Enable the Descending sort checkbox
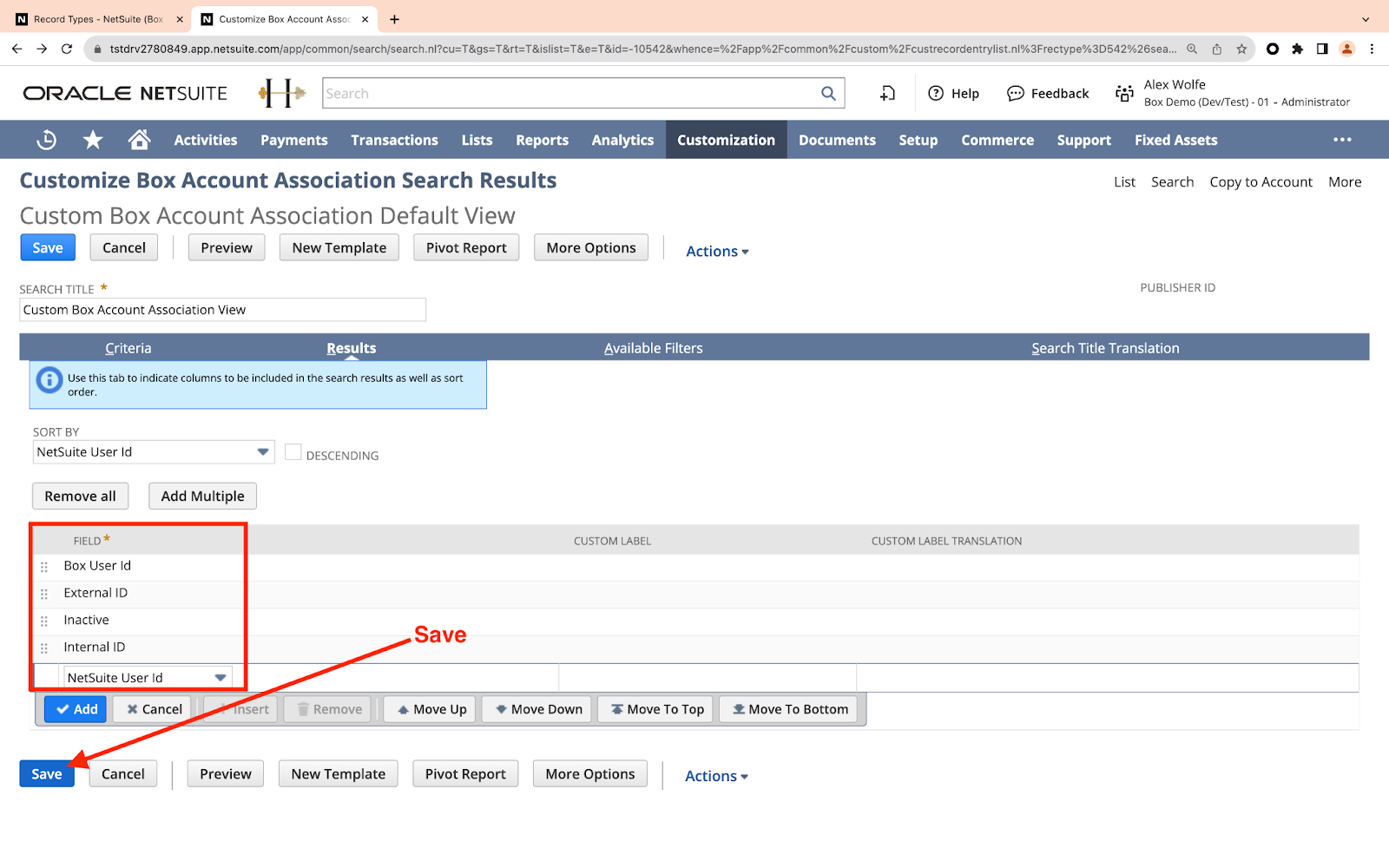 [x=293, y=452]
